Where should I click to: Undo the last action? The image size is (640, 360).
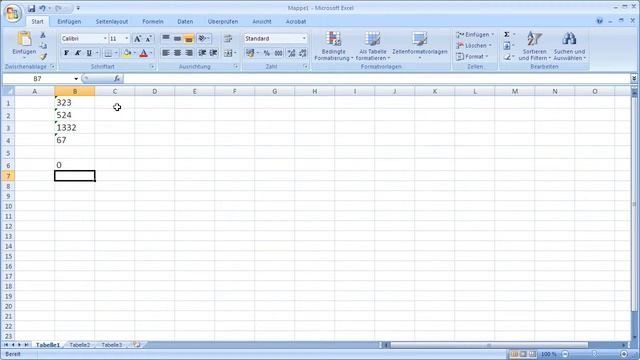point(42,8)
